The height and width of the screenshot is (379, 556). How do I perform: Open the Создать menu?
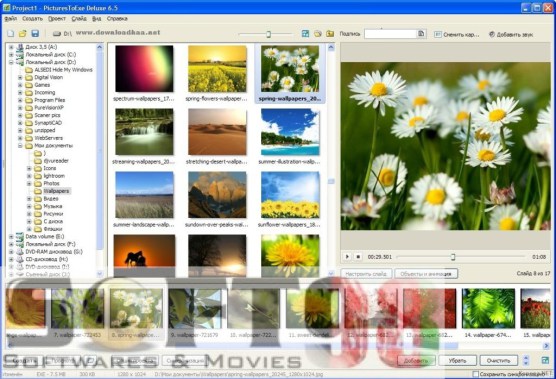pos(32,18)
